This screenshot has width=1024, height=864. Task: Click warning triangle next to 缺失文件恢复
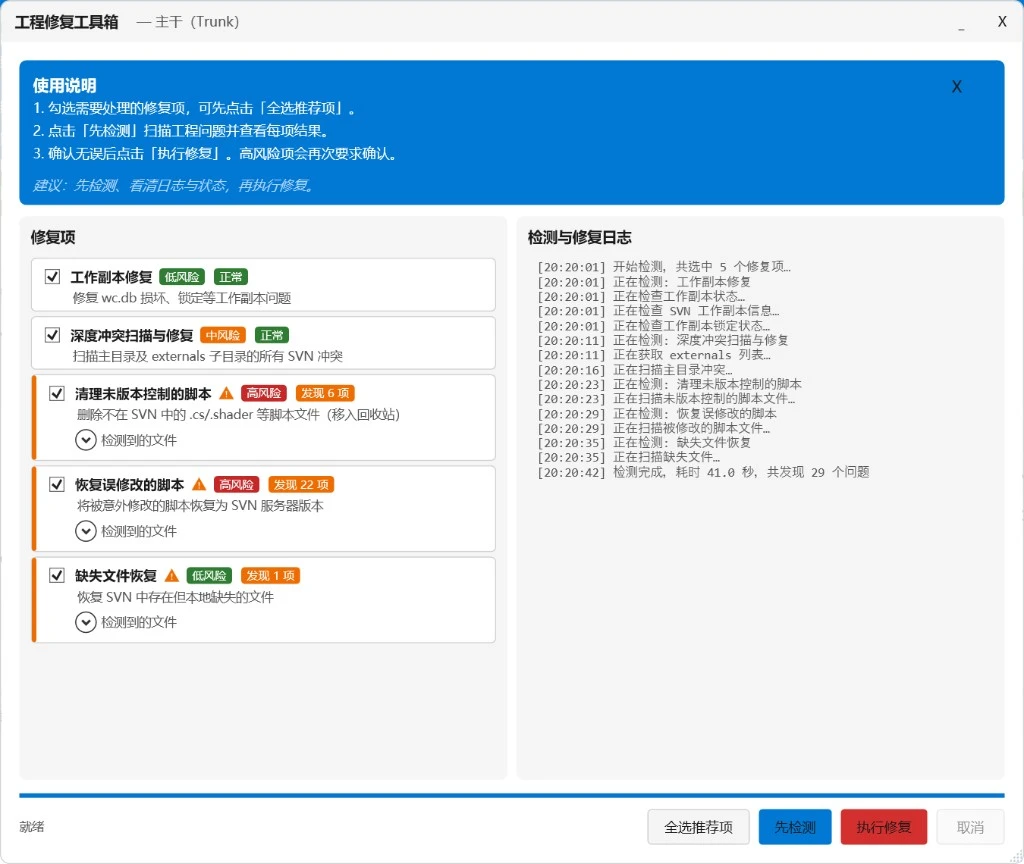(172, 576)
